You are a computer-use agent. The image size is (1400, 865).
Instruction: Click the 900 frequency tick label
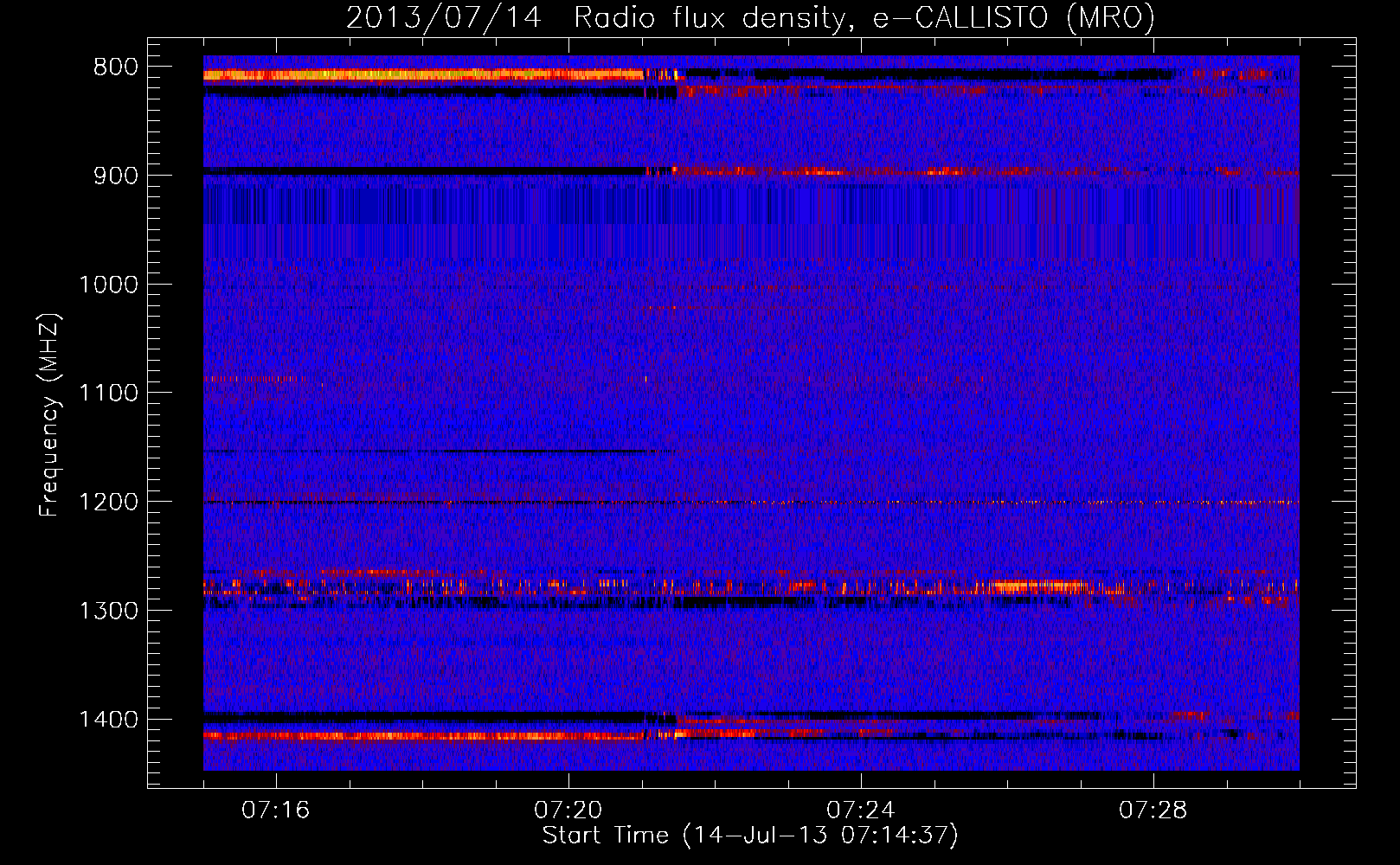pos(116,176)
